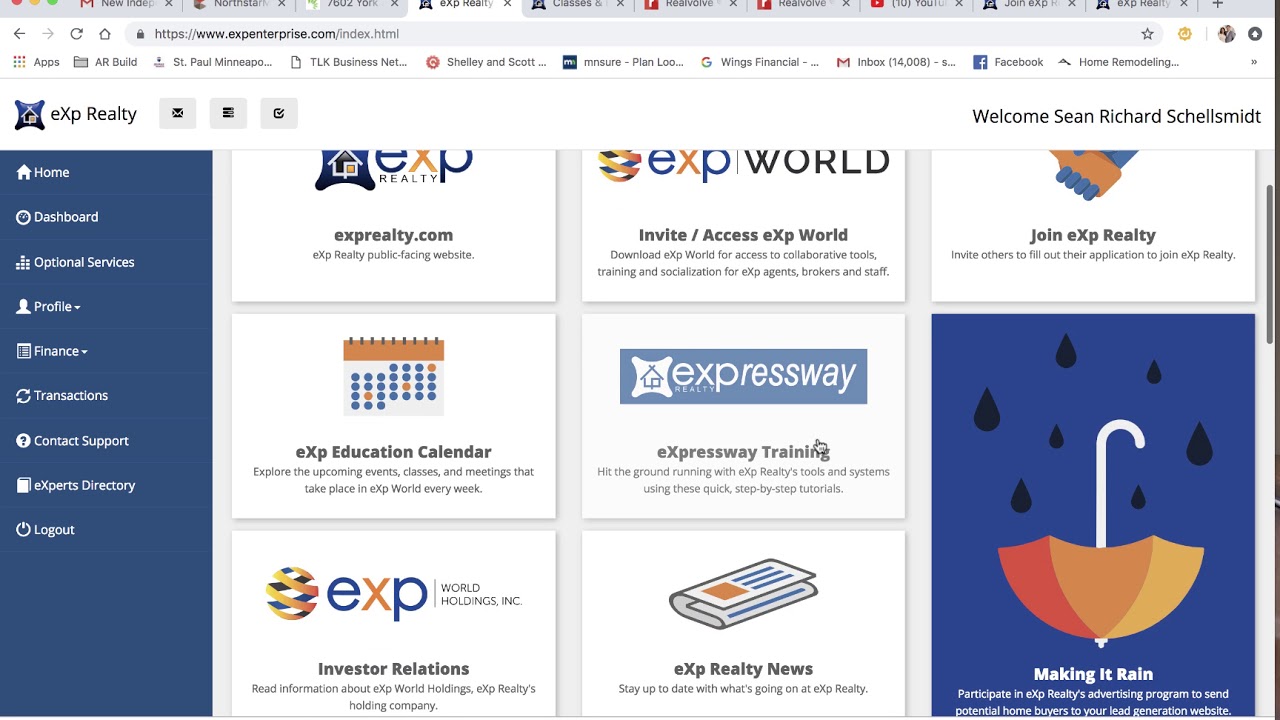Image resolution: width=1280 pixels, height=720 pixels.
Task: Open Optional Services in sidebar
Action: [x=75, y=262]
